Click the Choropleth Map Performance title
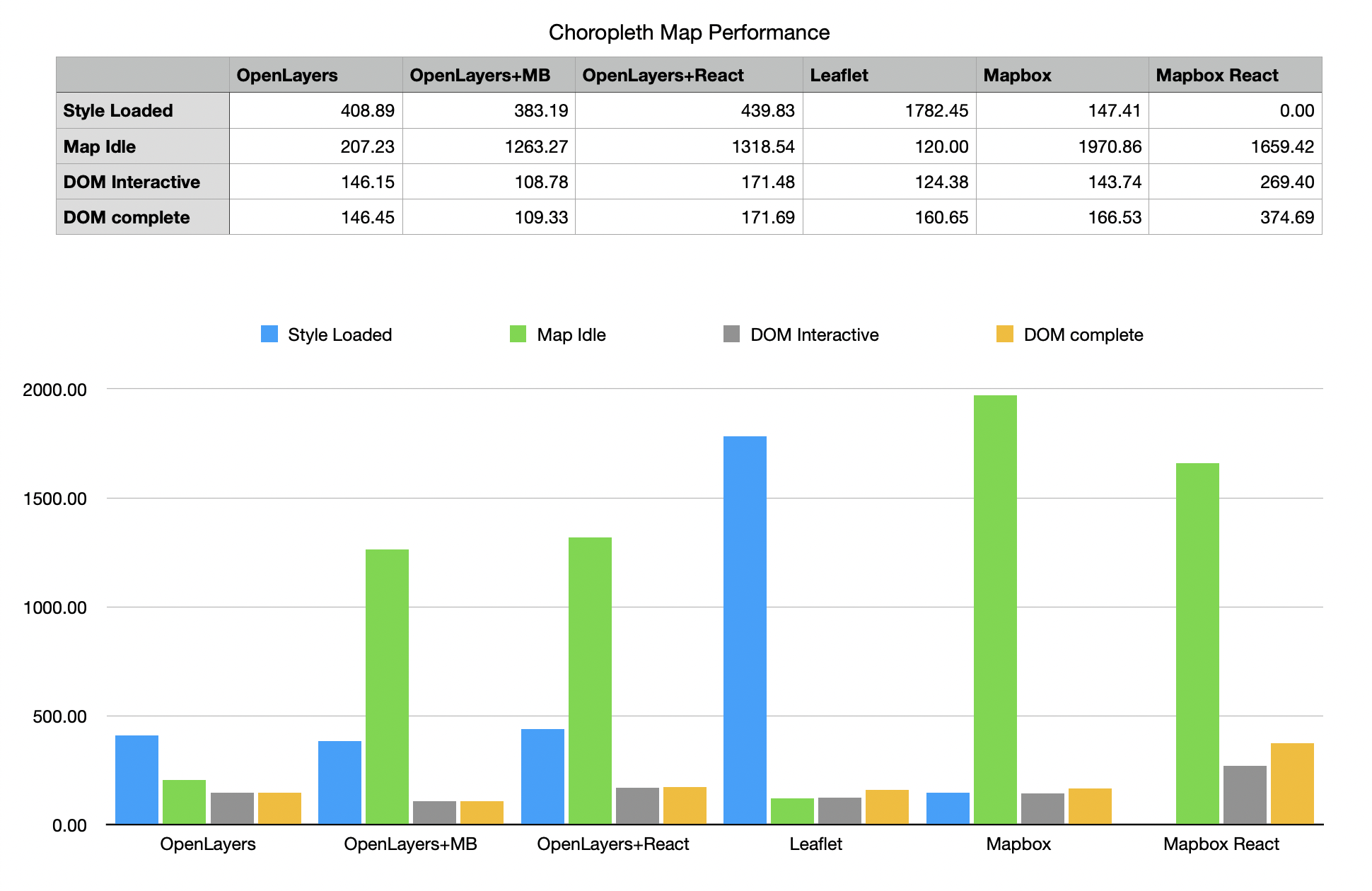1372x891 pixels. click(x=689, y=33)
